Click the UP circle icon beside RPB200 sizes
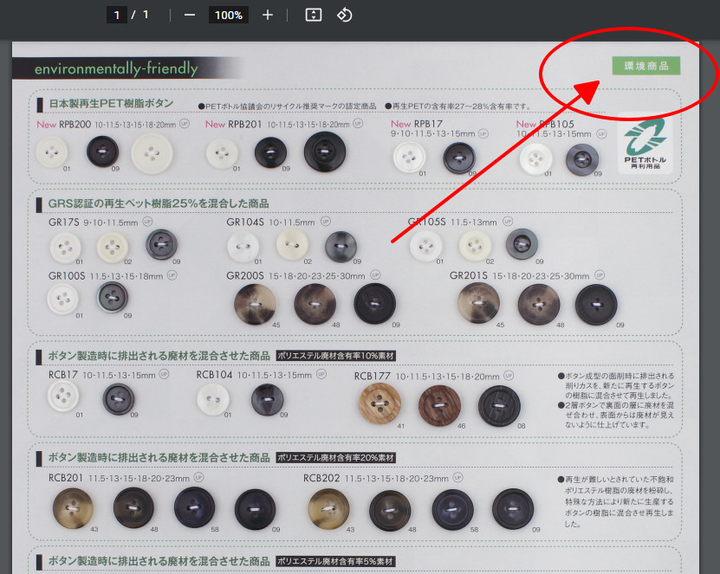The width and height of the screenshot is (720, 574). (x=184, y=123)
